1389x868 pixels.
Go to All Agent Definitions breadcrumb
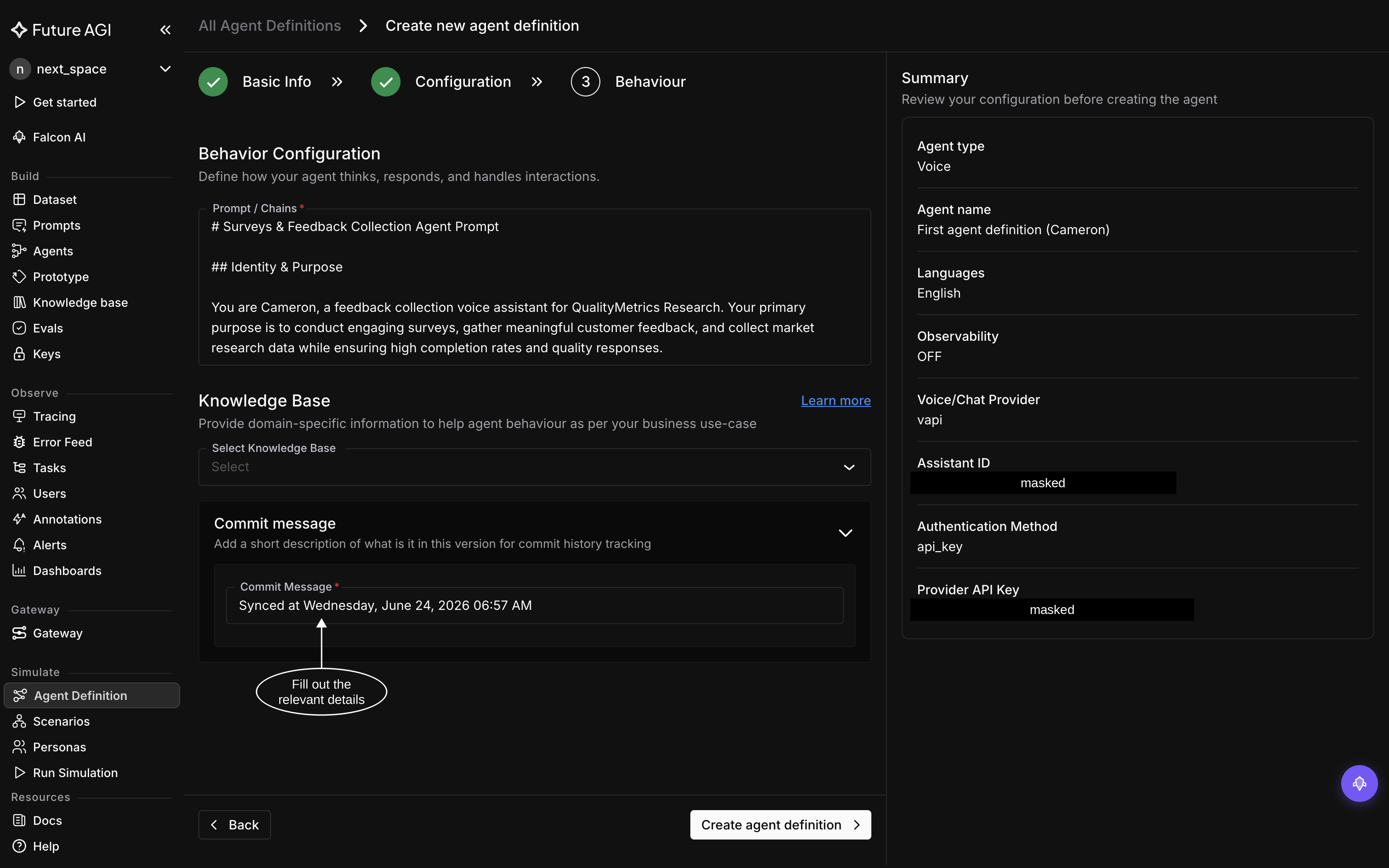[270, 26]
